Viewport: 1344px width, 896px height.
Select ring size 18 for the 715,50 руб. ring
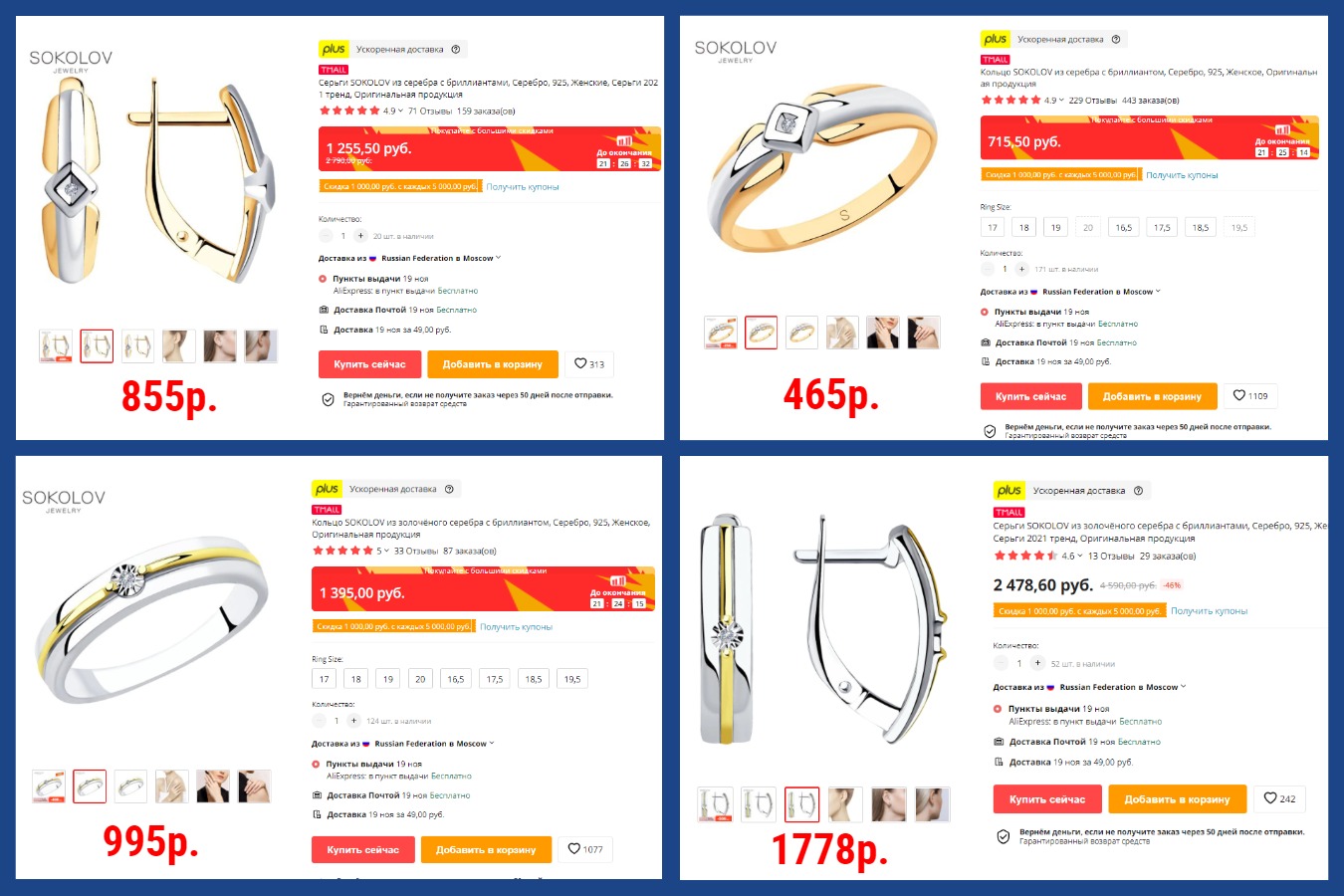click(1024, 227)
